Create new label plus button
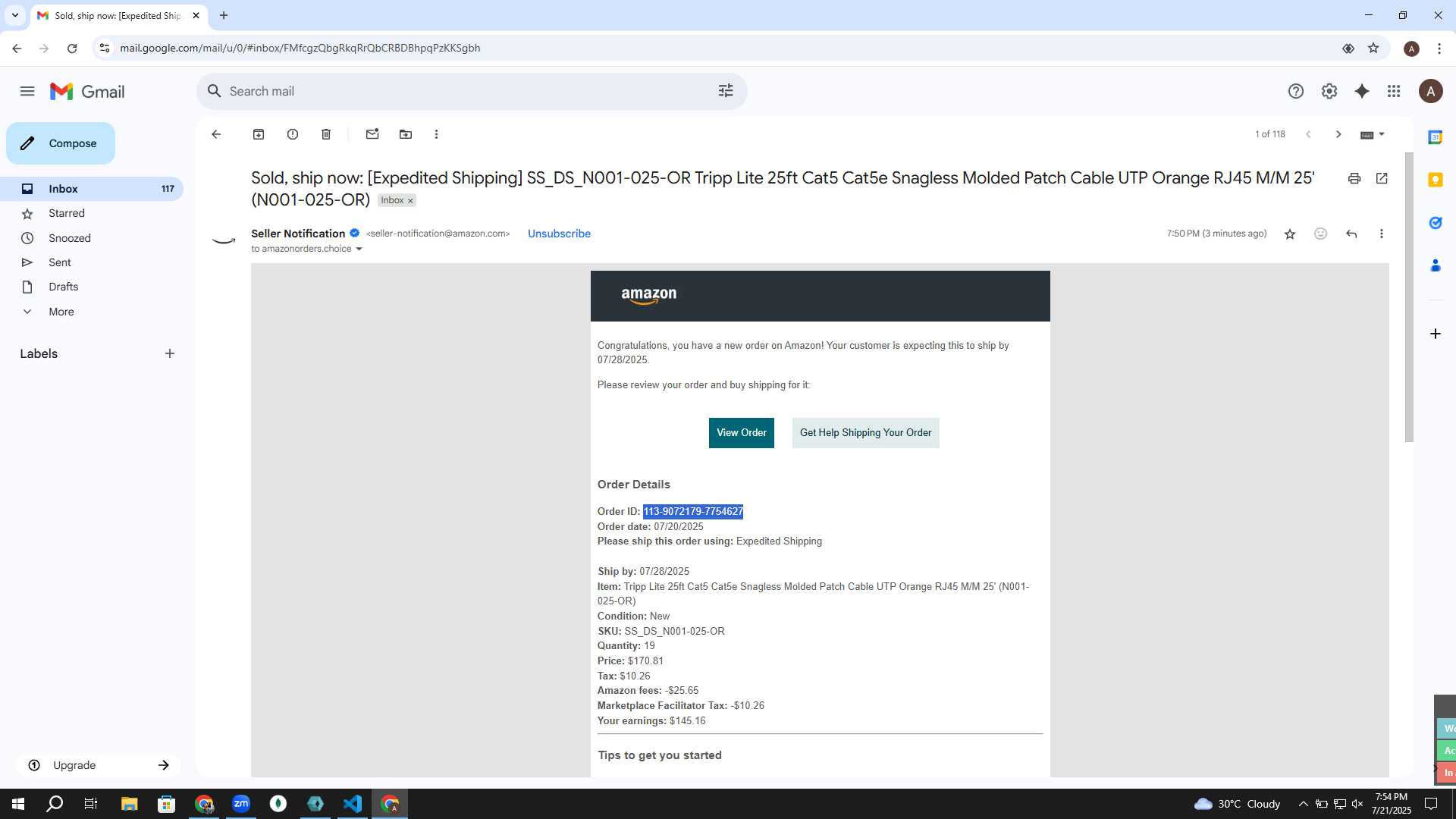1456x819 pixels. 170,353
